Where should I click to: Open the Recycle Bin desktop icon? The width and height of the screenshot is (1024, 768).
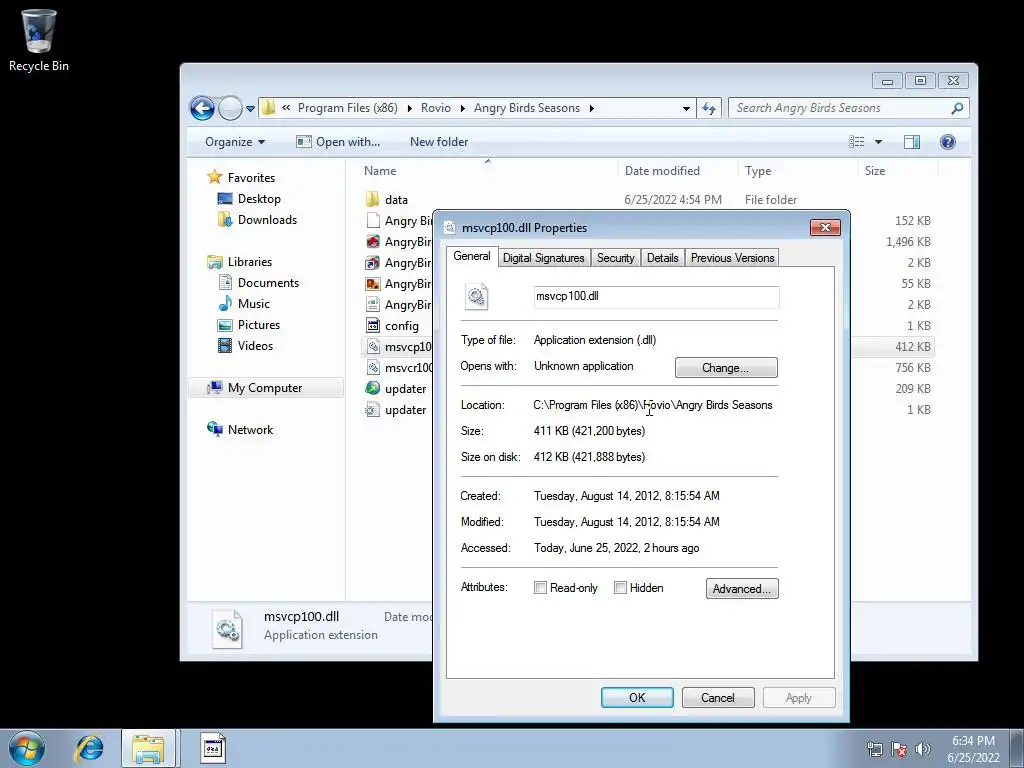pyautogui.click(x=39, y=40)
